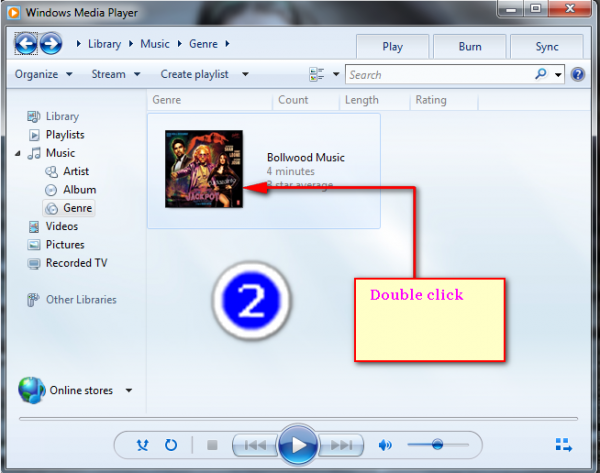Image resolution: width=600 pixels, height=473 pixels.
Task: Click the Artist icon in the sidebar
Action: click(x=51, y=171)
